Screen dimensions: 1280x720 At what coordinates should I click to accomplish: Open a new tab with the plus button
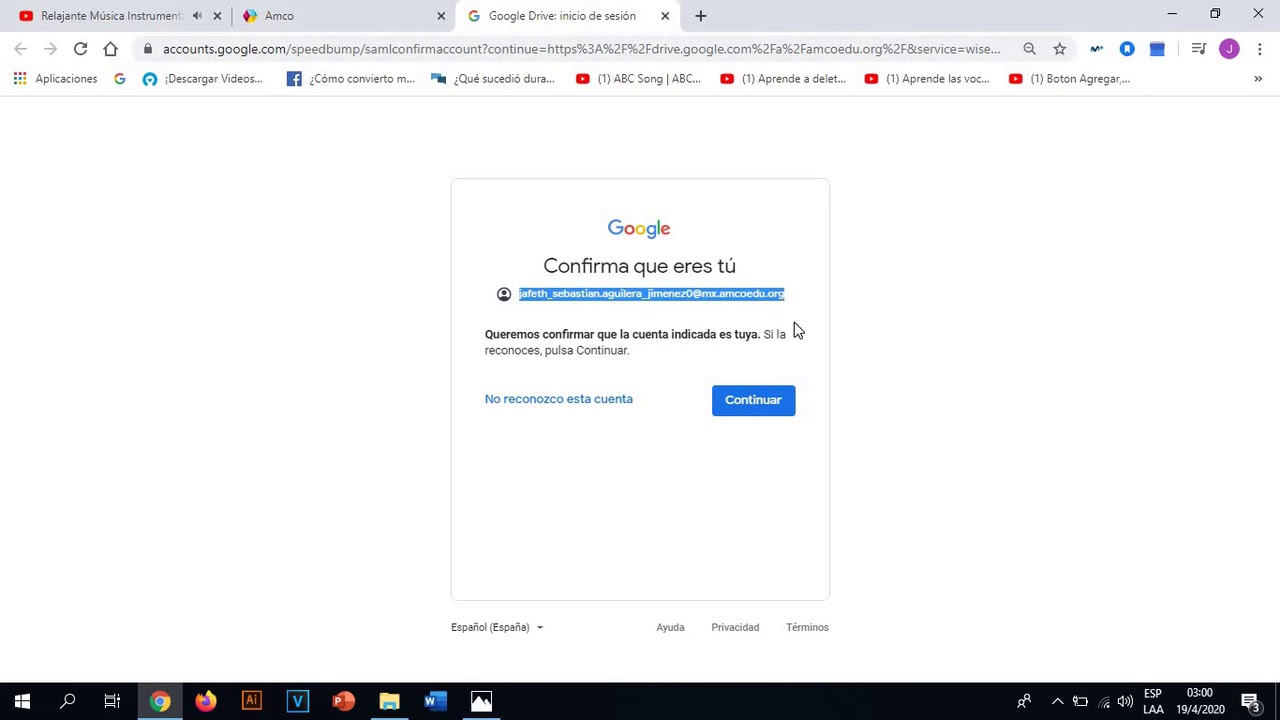[x=700, y=16]
